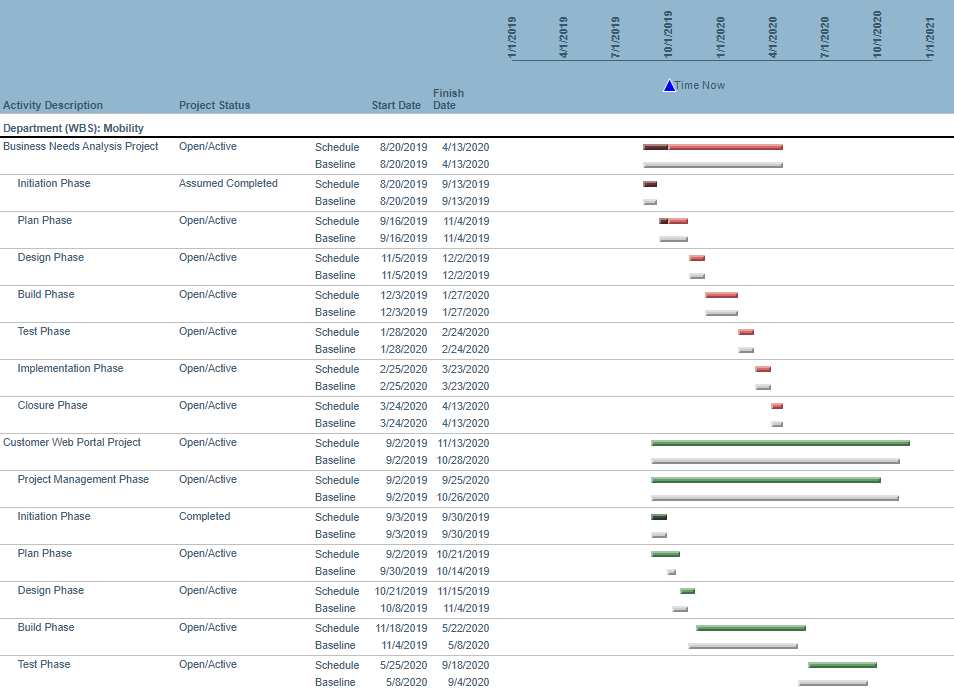Click the 2/25/2020 schedule start date
Screen dimensions: 954x691
403,369
